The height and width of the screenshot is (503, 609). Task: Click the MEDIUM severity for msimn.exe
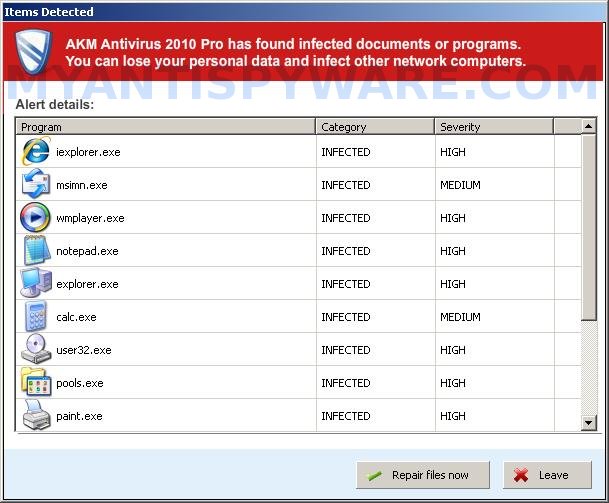point(460,185)
